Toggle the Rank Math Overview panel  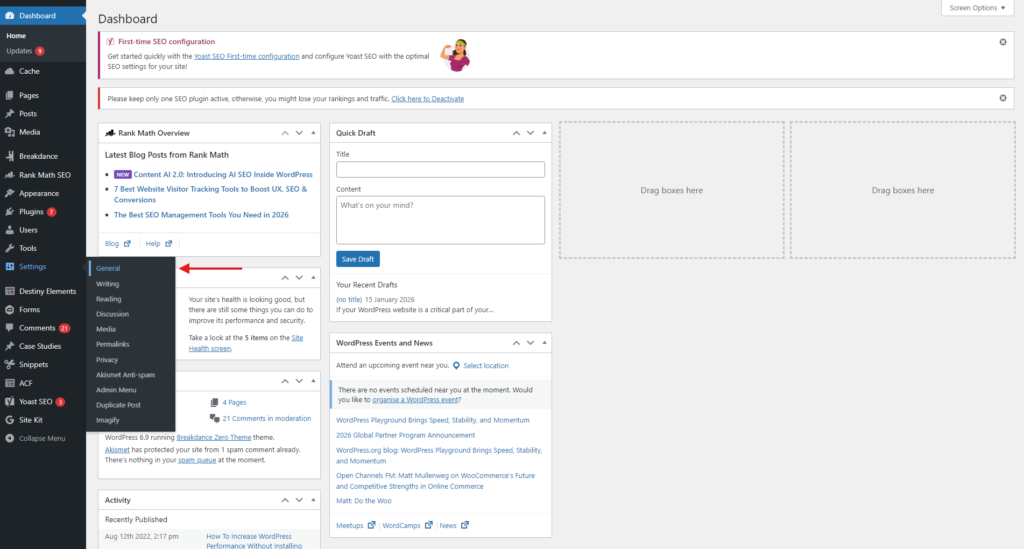point(313,133)
